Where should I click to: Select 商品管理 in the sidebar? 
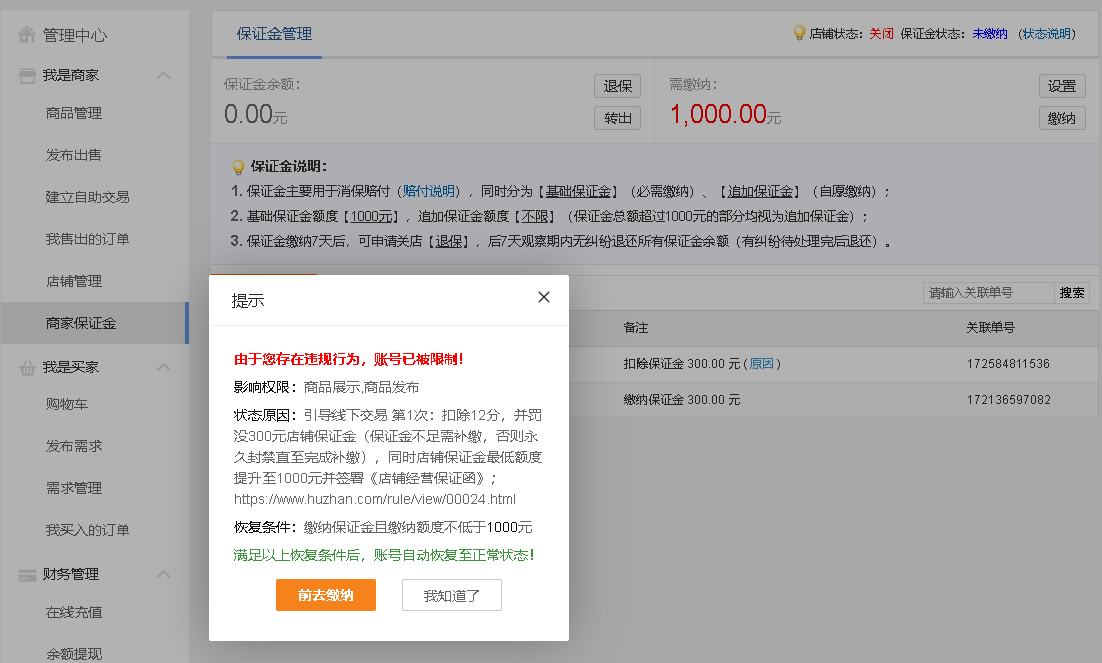click(74, 114)
